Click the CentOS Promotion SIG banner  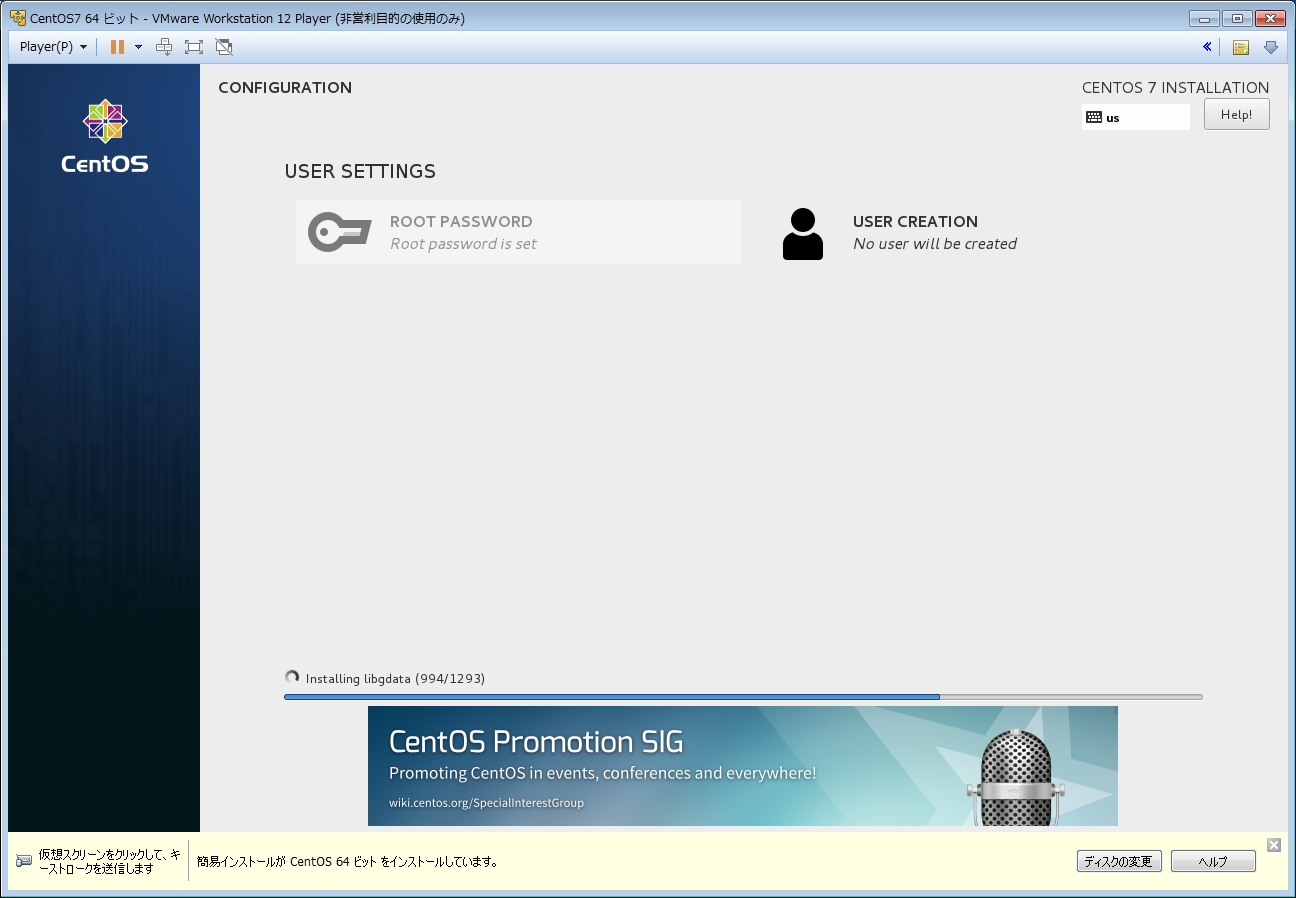coord(742,766)
